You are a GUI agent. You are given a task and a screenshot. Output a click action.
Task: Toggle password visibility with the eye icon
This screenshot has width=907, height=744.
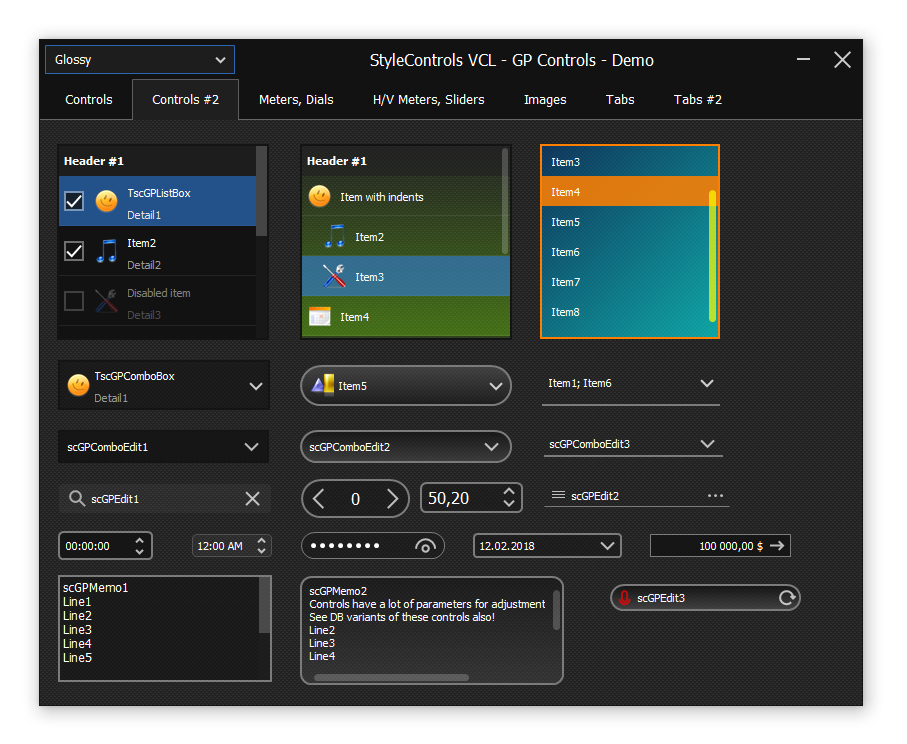[x=425, y=546]
